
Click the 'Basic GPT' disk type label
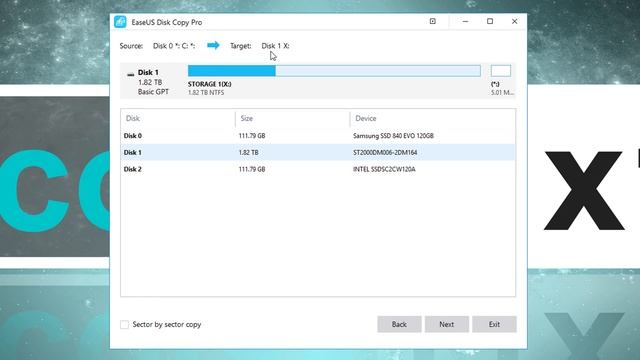[x=153, y=92]
